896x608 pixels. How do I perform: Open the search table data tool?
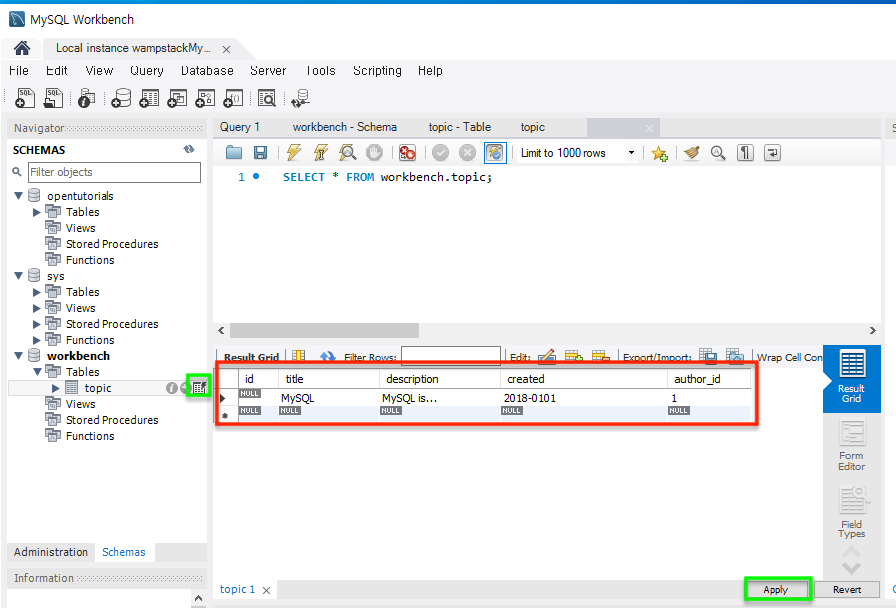(x=267, y=98)
